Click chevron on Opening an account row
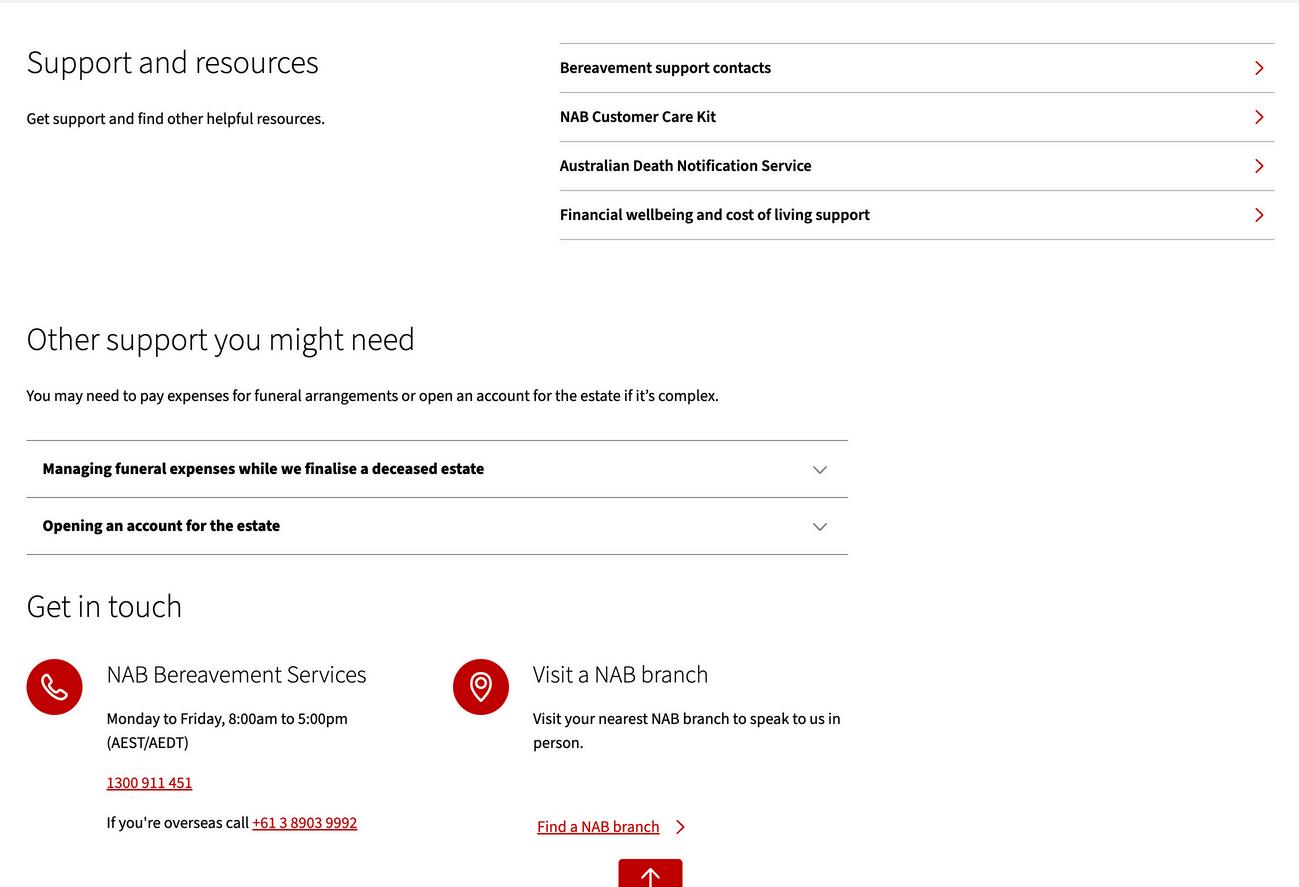Image resolution: width=1299 pixels, height=887 pixels. click(x=820, y=527)
